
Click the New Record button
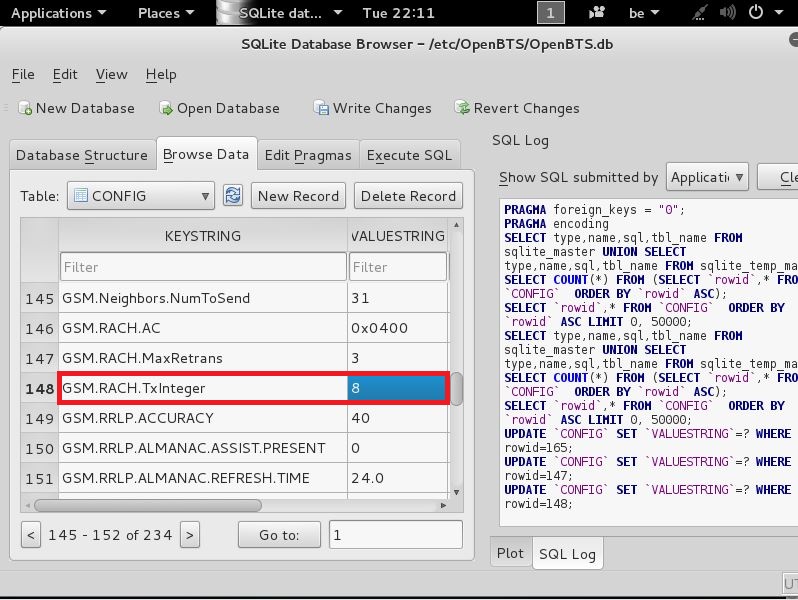(299, 196)
